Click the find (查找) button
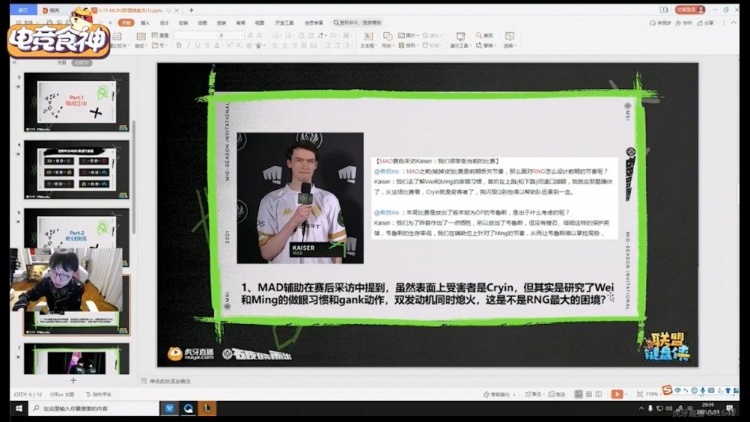The height and width of the screenshot is (422, 750). click(x=484, y=35)
